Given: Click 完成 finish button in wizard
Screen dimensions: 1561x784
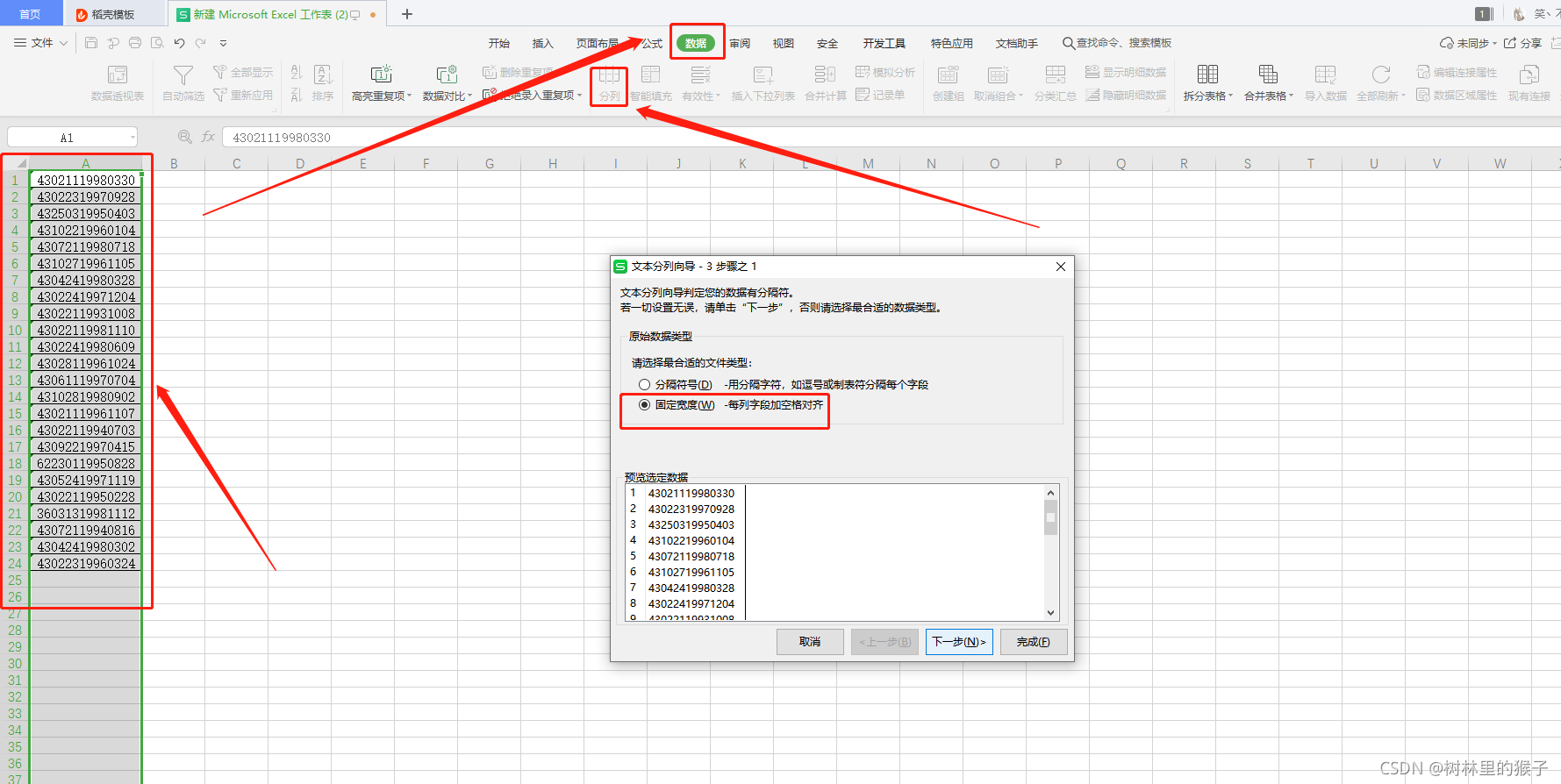Looking at the screenshot, I should 1034,642.
